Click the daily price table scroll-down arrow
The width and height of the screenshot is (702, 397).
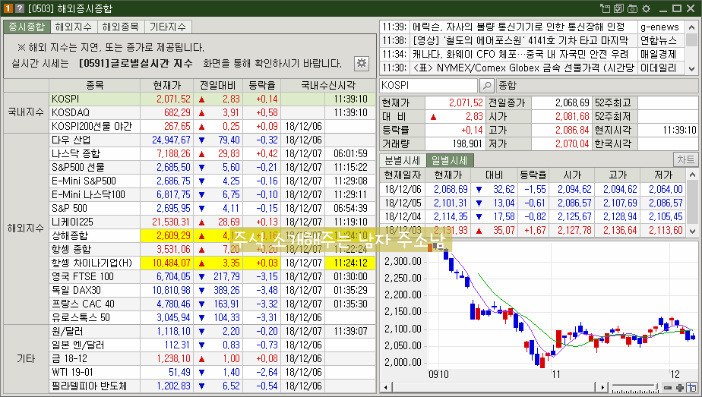pyautogui.click(x=692, y=231)
